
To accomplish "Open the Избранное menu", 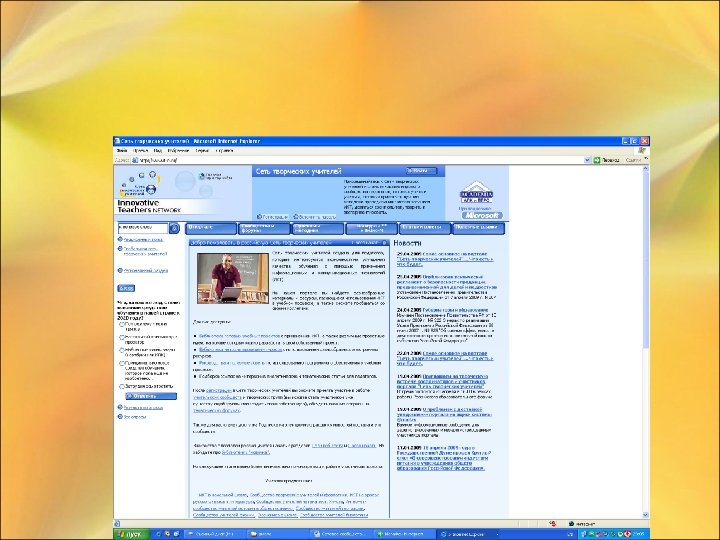I will (x=178, y=151).
